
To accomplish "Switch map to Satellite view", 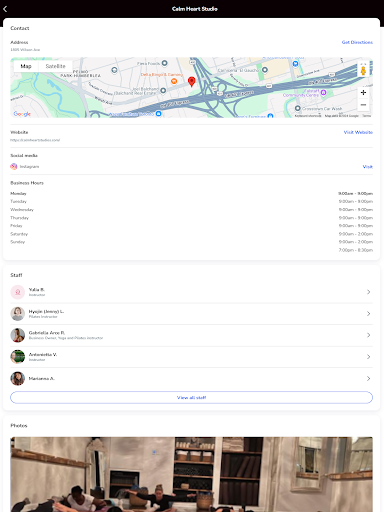I will 55,66.
